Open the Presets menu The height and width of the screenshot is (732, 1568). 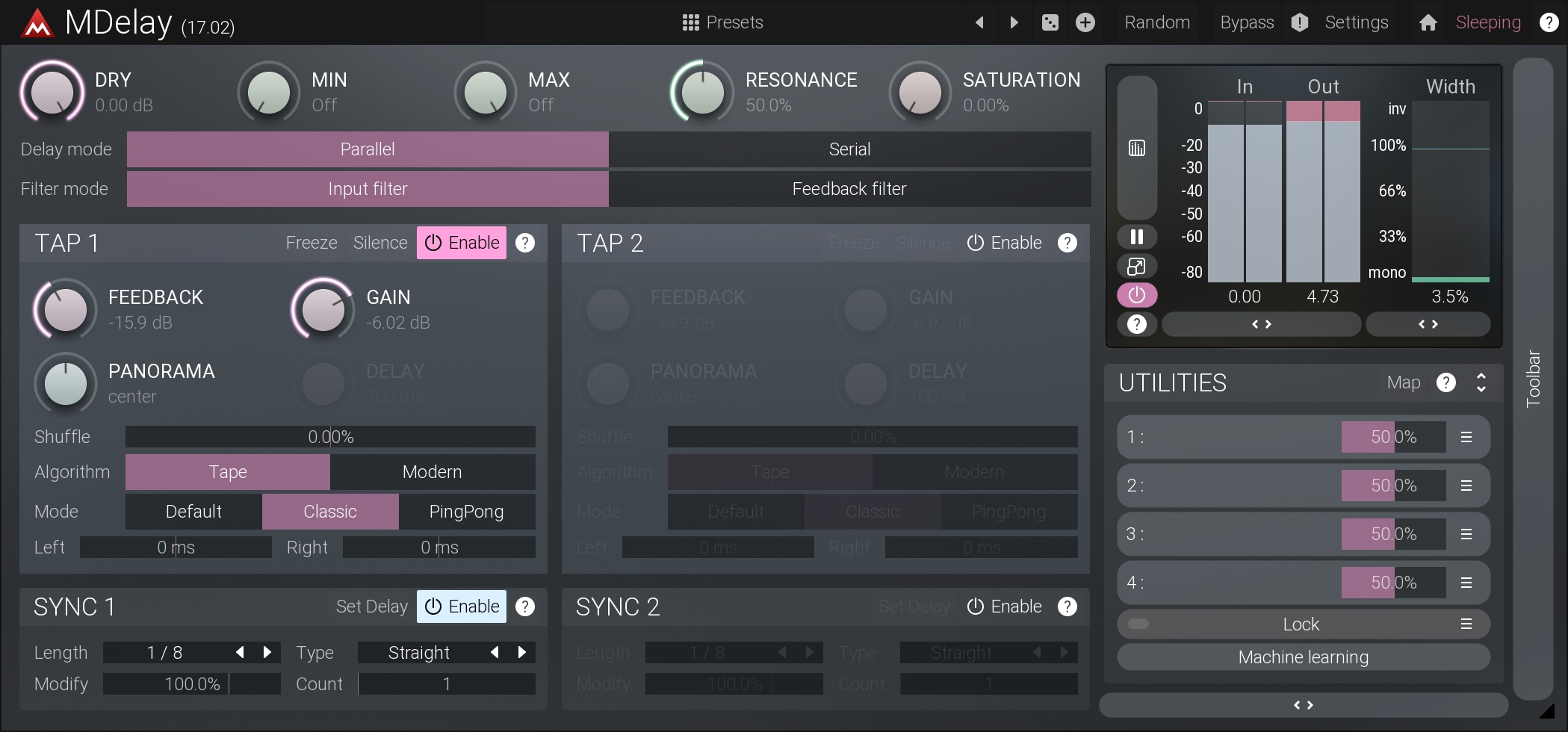coord(722,22)
